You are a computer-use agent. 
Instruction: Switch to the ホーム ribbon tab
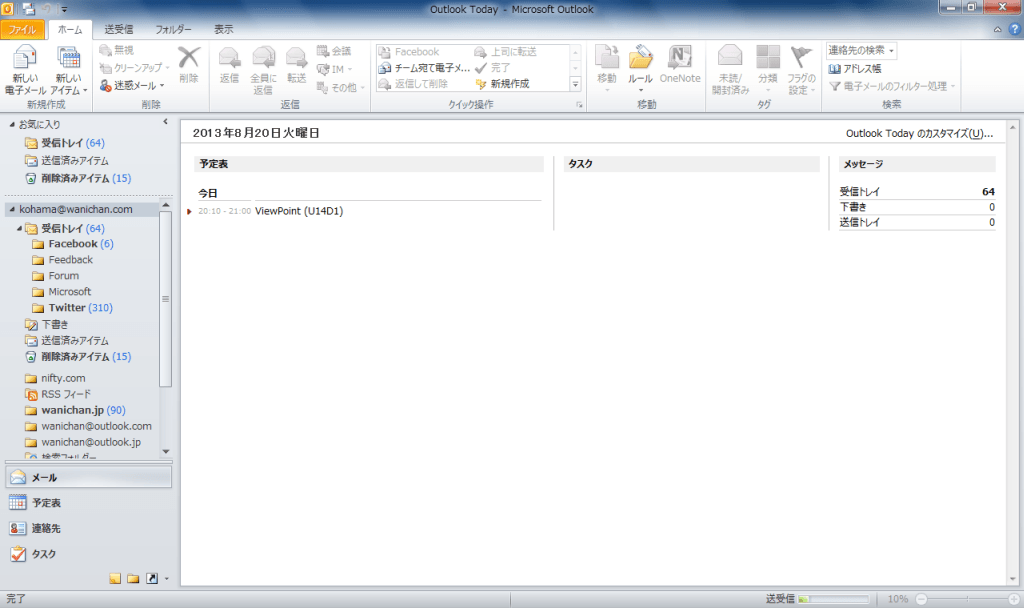click(70, 29)
